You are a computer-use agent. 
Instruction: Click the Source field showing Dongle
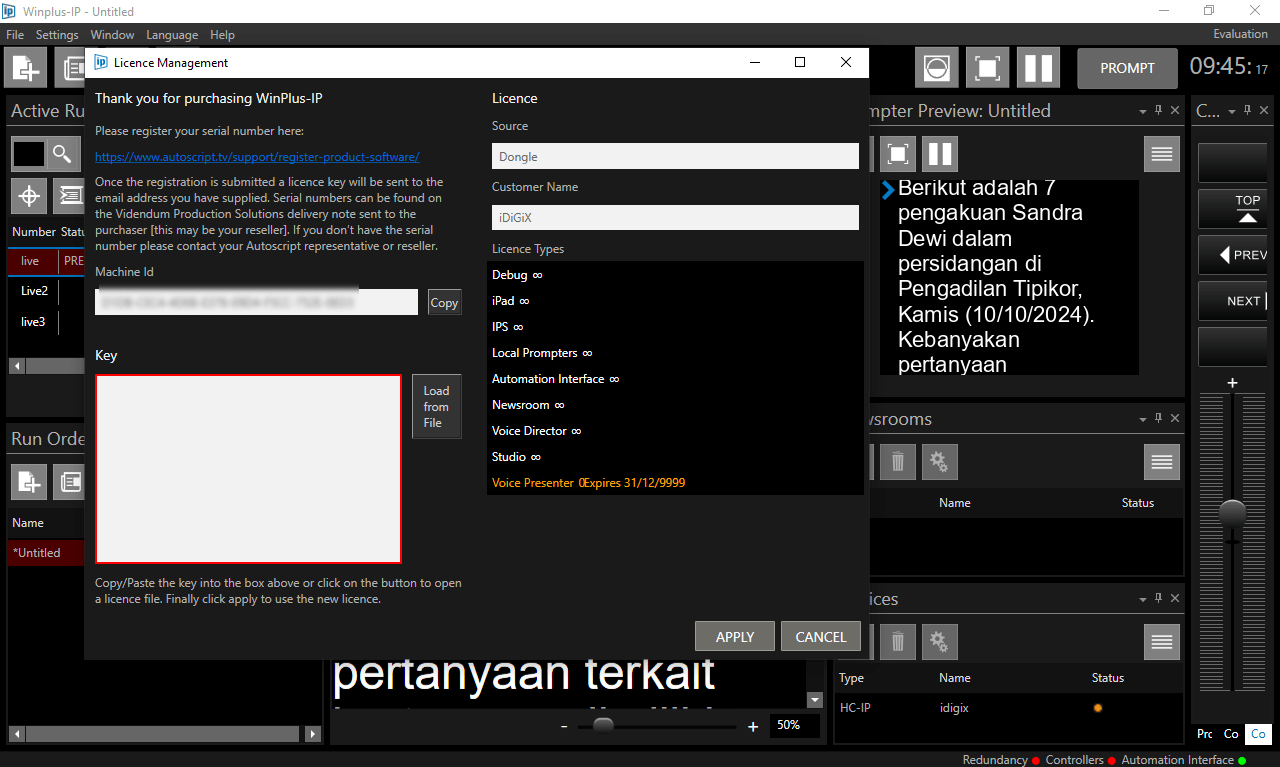click(x=675, y=156)
